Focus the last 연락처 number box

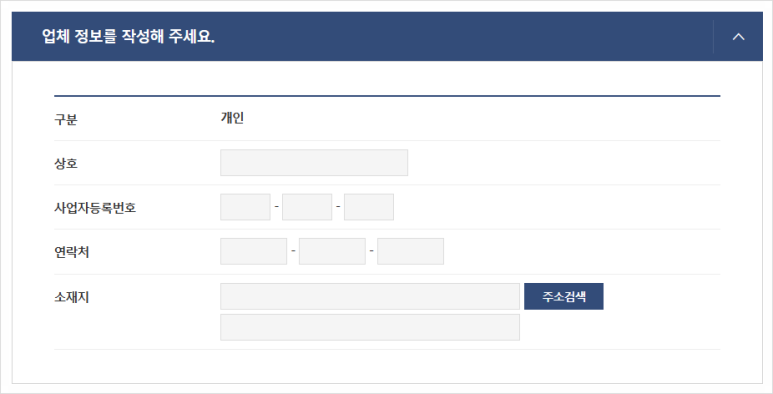coord(411,251)
